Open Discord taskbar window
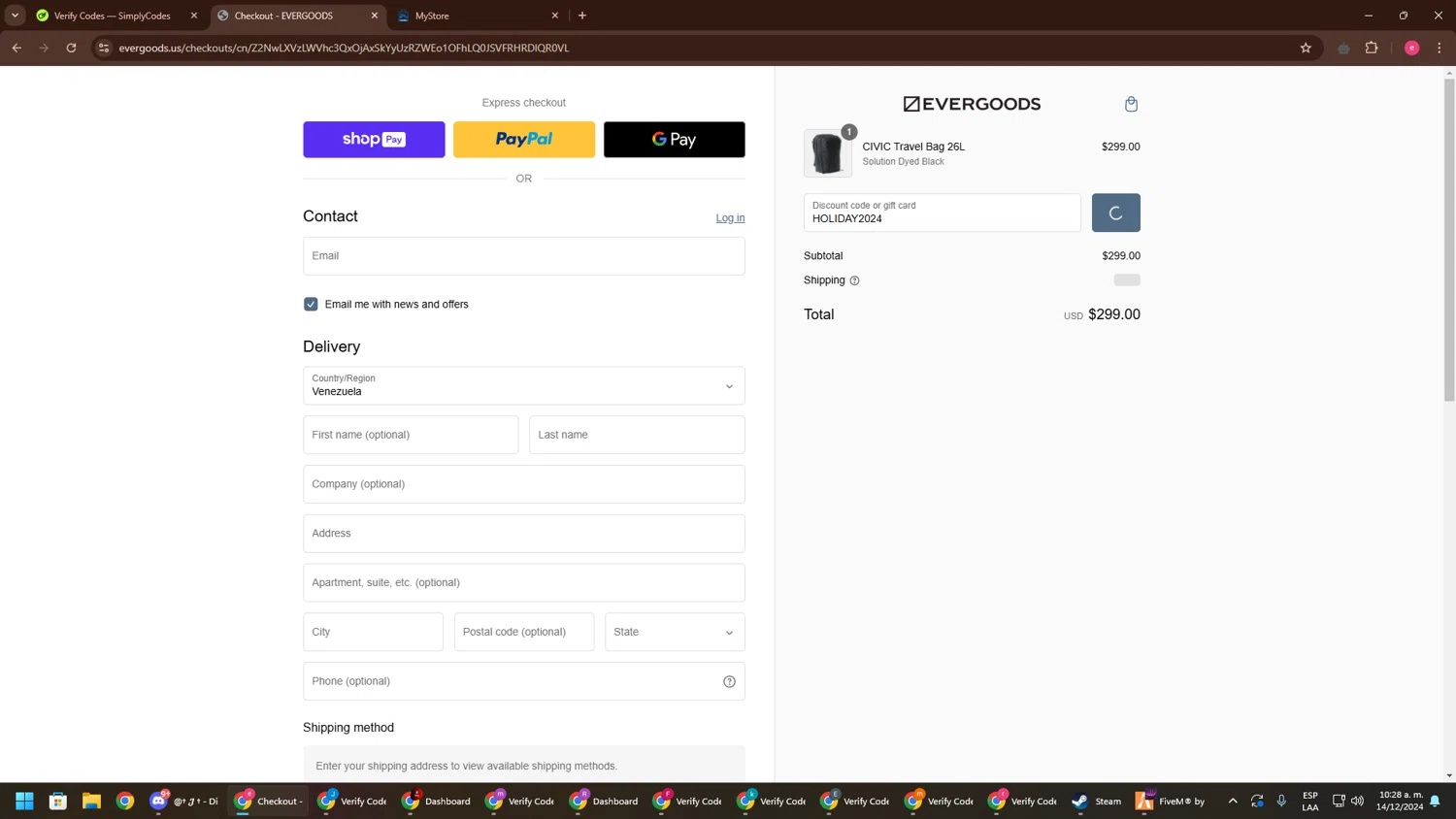The image size is (1456, 819). (184, 801)
